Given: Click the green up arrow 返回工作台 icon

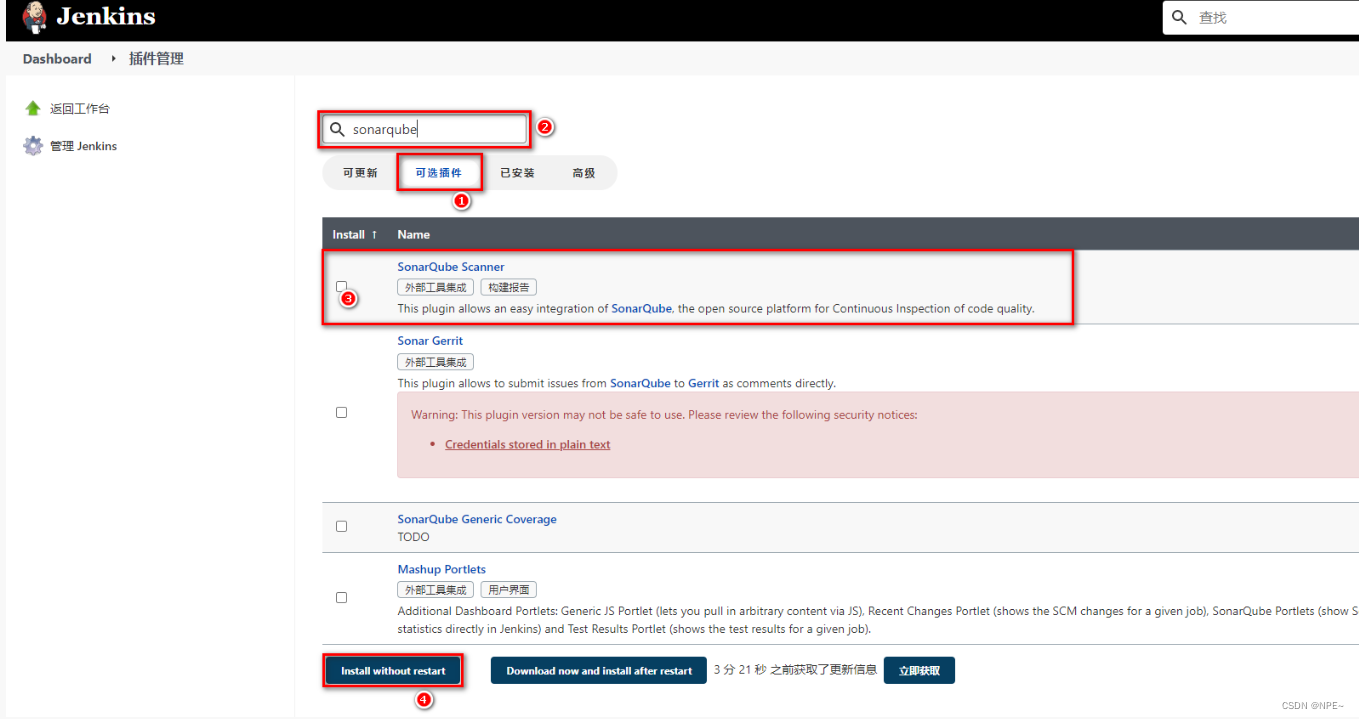Looking at the screenshot, I should [33, 108].
